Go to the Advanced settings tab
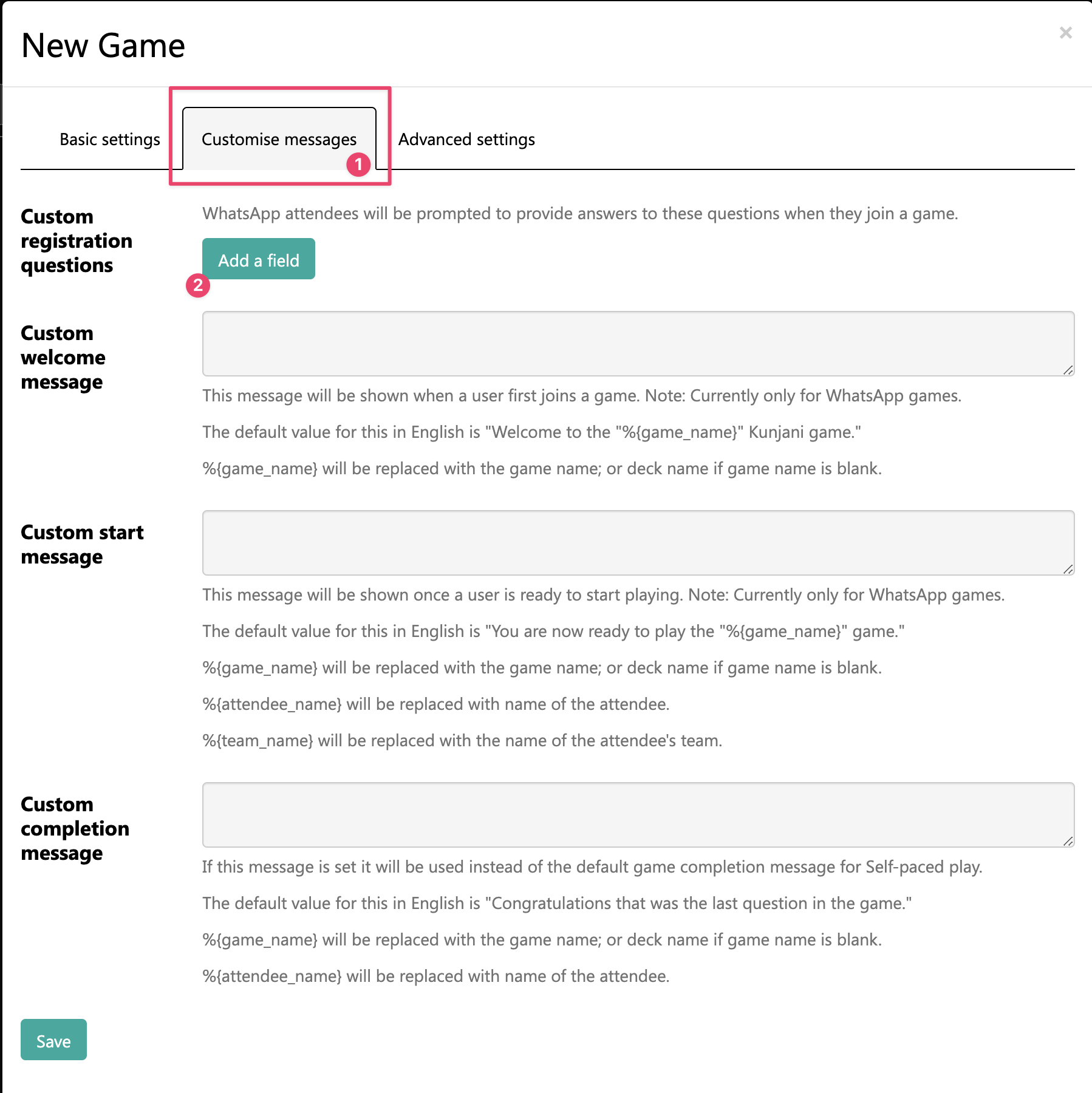The width and height of the screenshot is (1092, 1093). point(466,139)
